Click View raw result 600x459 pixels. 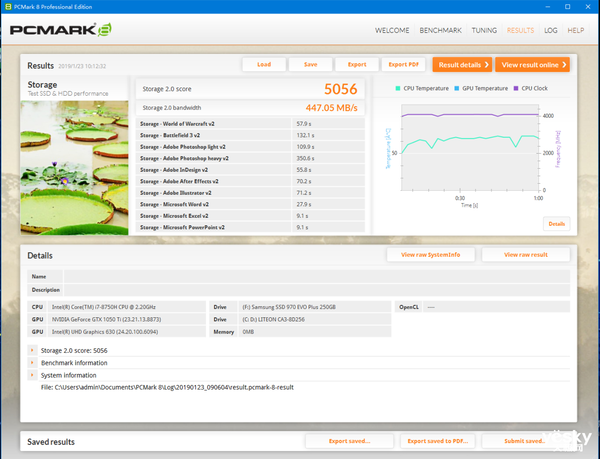coord(526,255)
